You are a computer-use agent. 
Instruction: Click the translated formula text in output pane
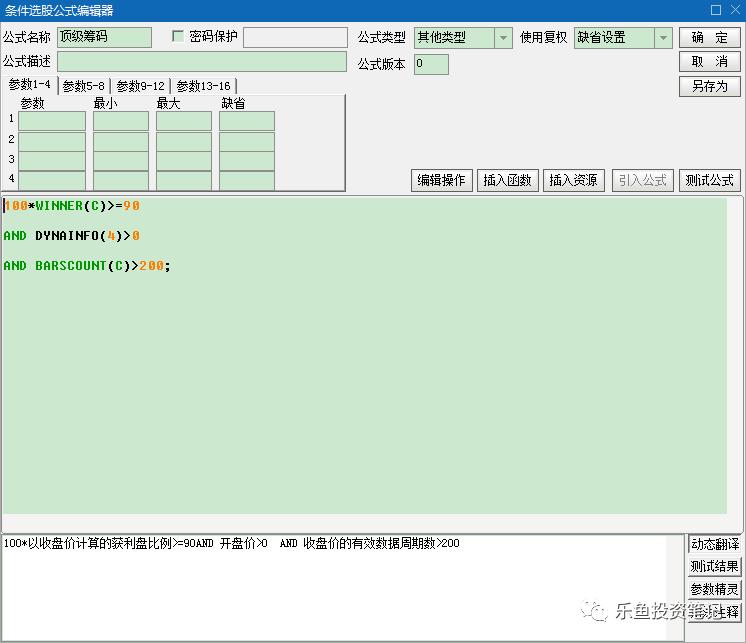click(x=232, y=543)
